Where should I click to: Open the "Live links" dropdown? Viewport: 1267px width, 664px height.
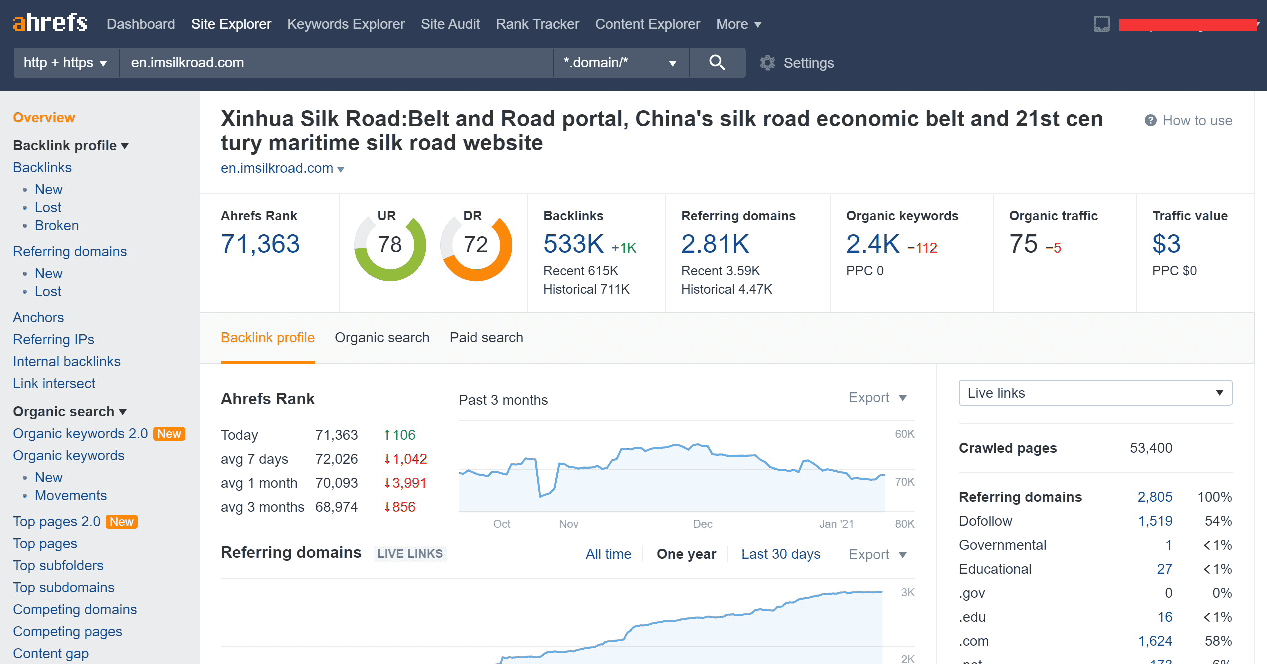coord(1095,393)
